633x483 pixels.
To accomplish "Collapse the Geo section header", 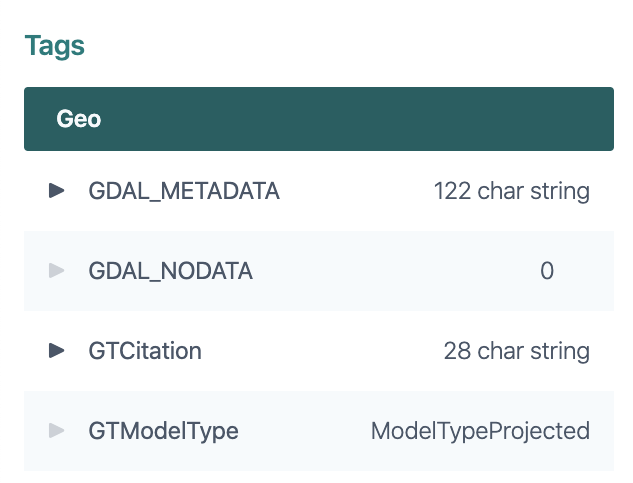I will 79,119.
